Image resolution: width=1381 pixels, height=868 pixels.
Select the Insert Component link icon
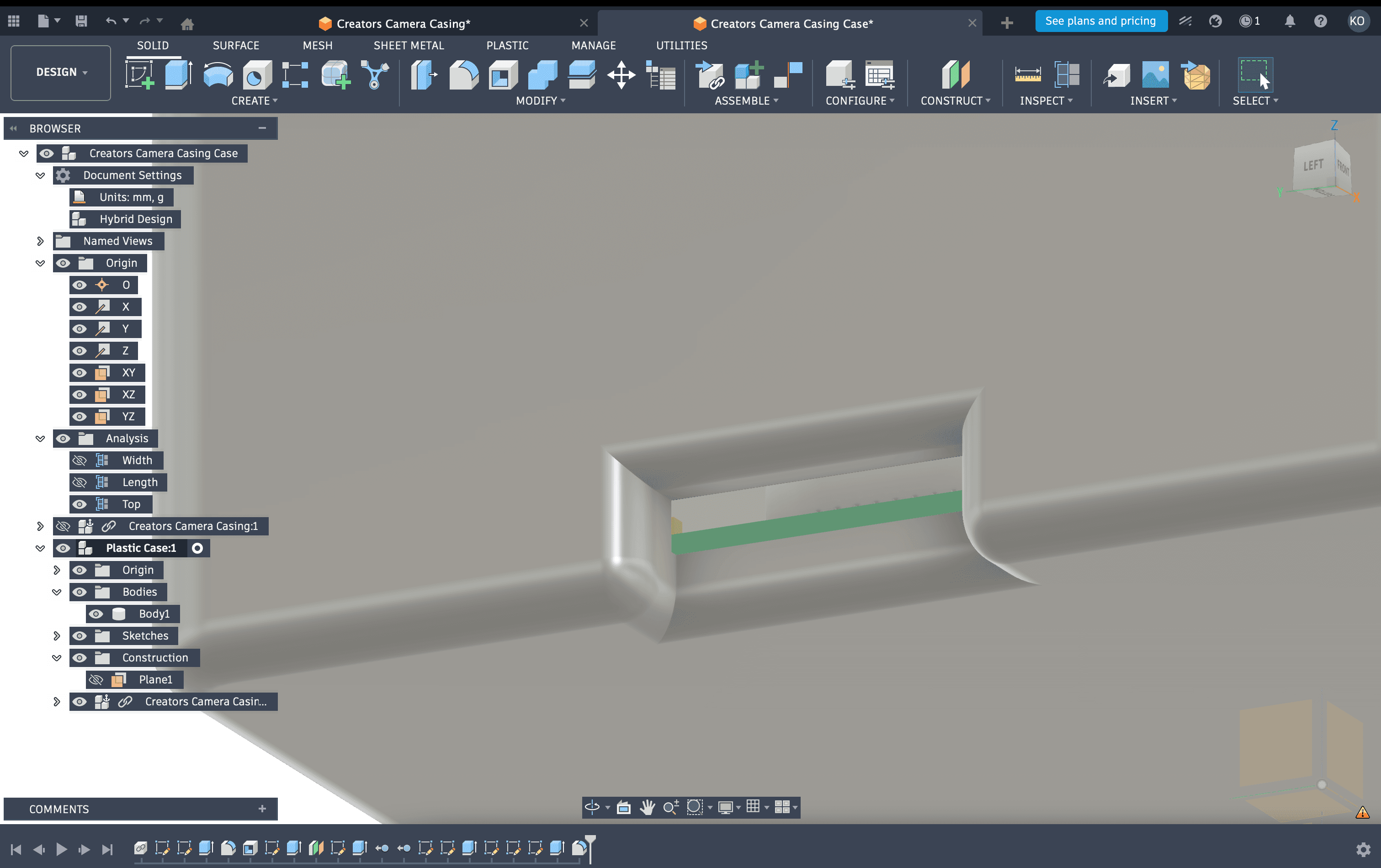coord(710,75)
